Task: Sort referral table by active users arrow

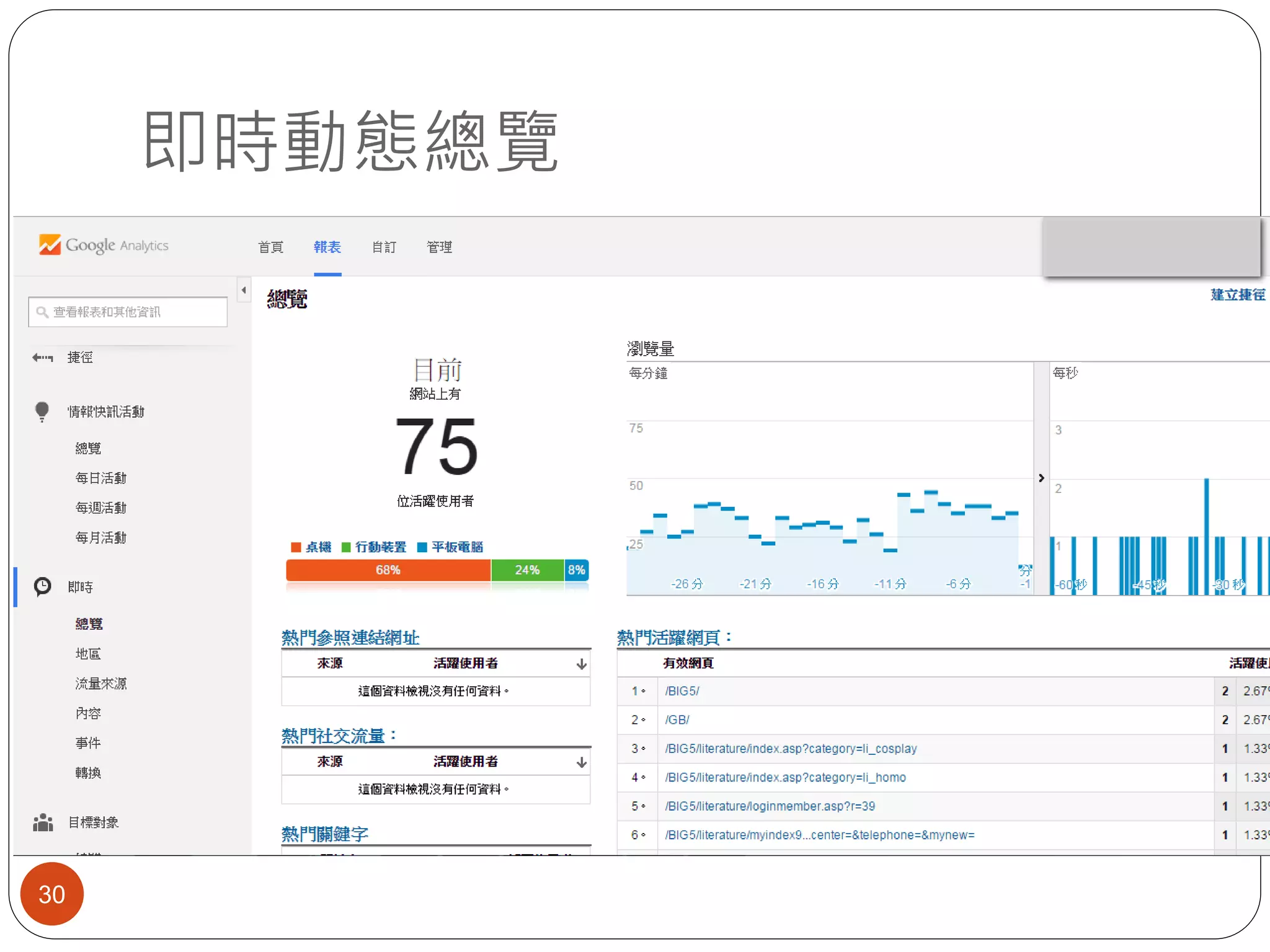Action: [581, 664]
